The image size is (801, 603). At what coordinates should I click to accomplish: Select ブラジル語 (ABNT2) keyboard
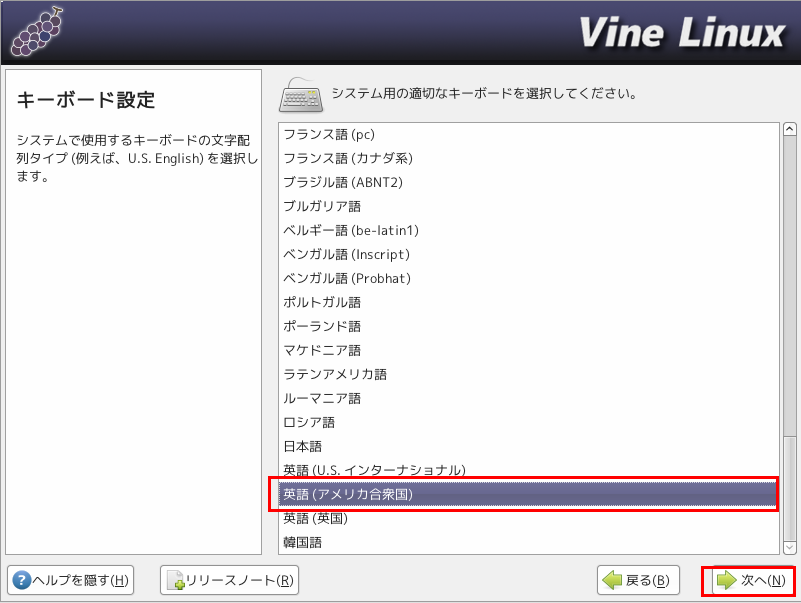pyautogui.click(x=529, y=182)
